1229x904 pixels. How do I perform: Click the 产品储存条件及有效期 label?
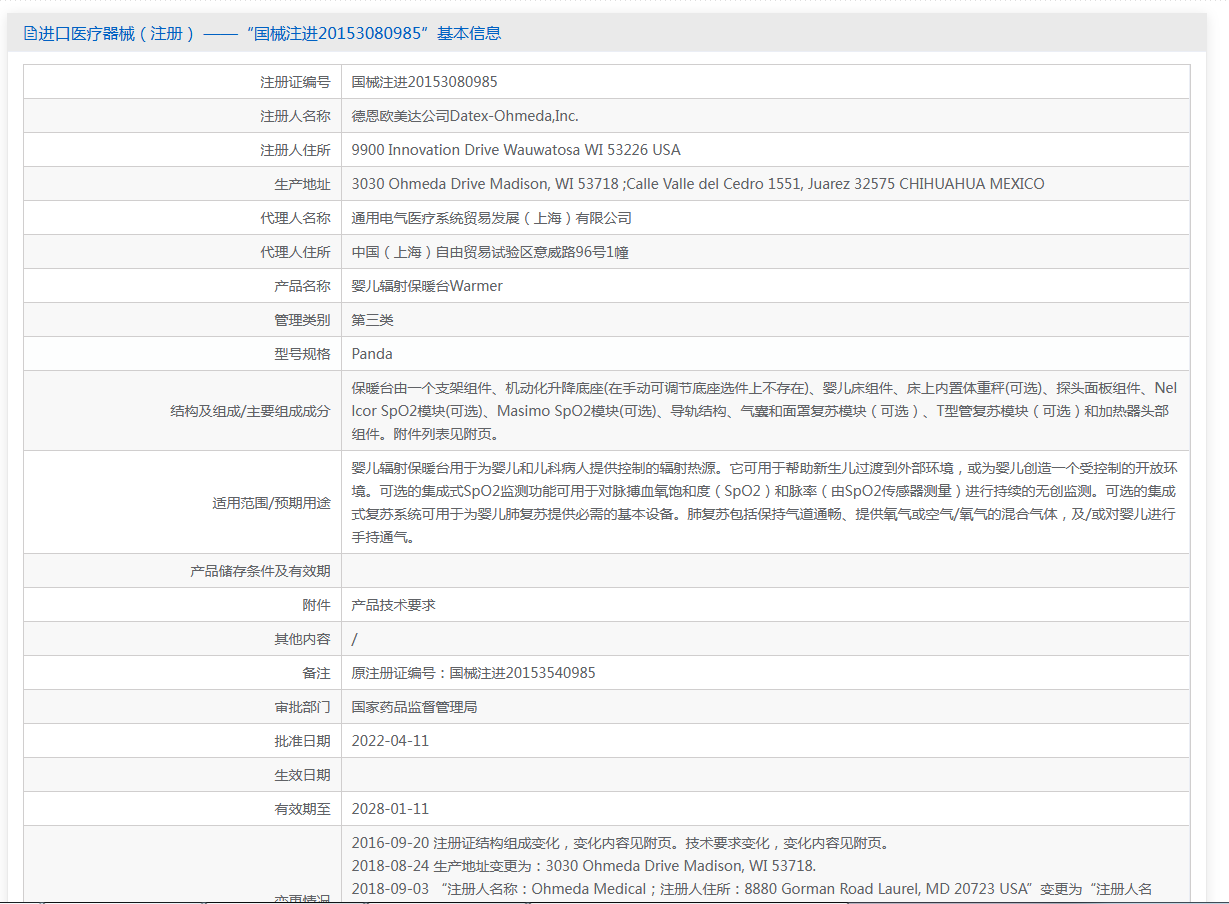[x=260, y=571]
